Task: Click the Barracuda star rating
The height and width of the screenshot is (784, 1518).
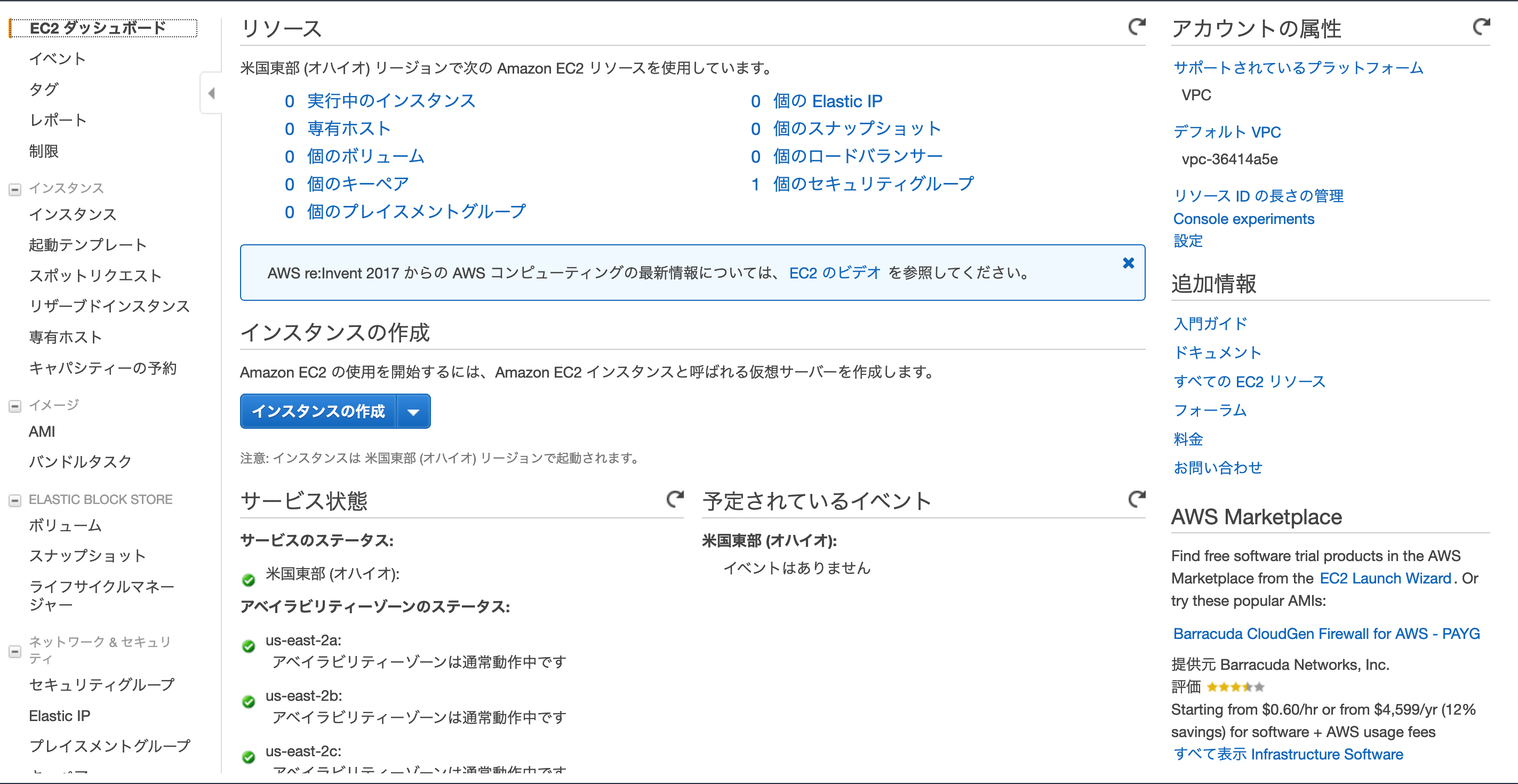Action: tap(1235, 687)
